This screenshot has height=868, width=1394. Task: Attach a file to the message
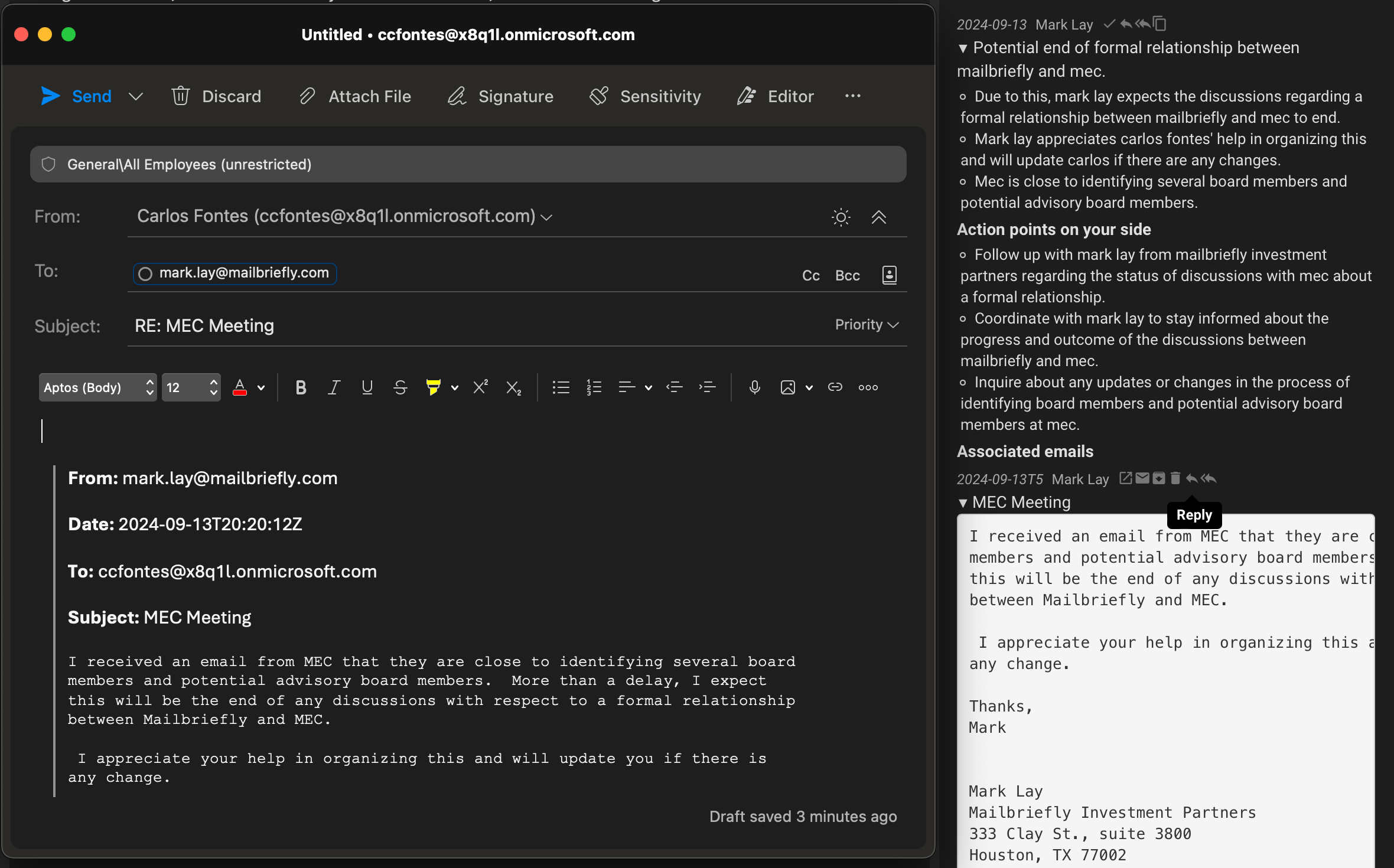(355, 96)
